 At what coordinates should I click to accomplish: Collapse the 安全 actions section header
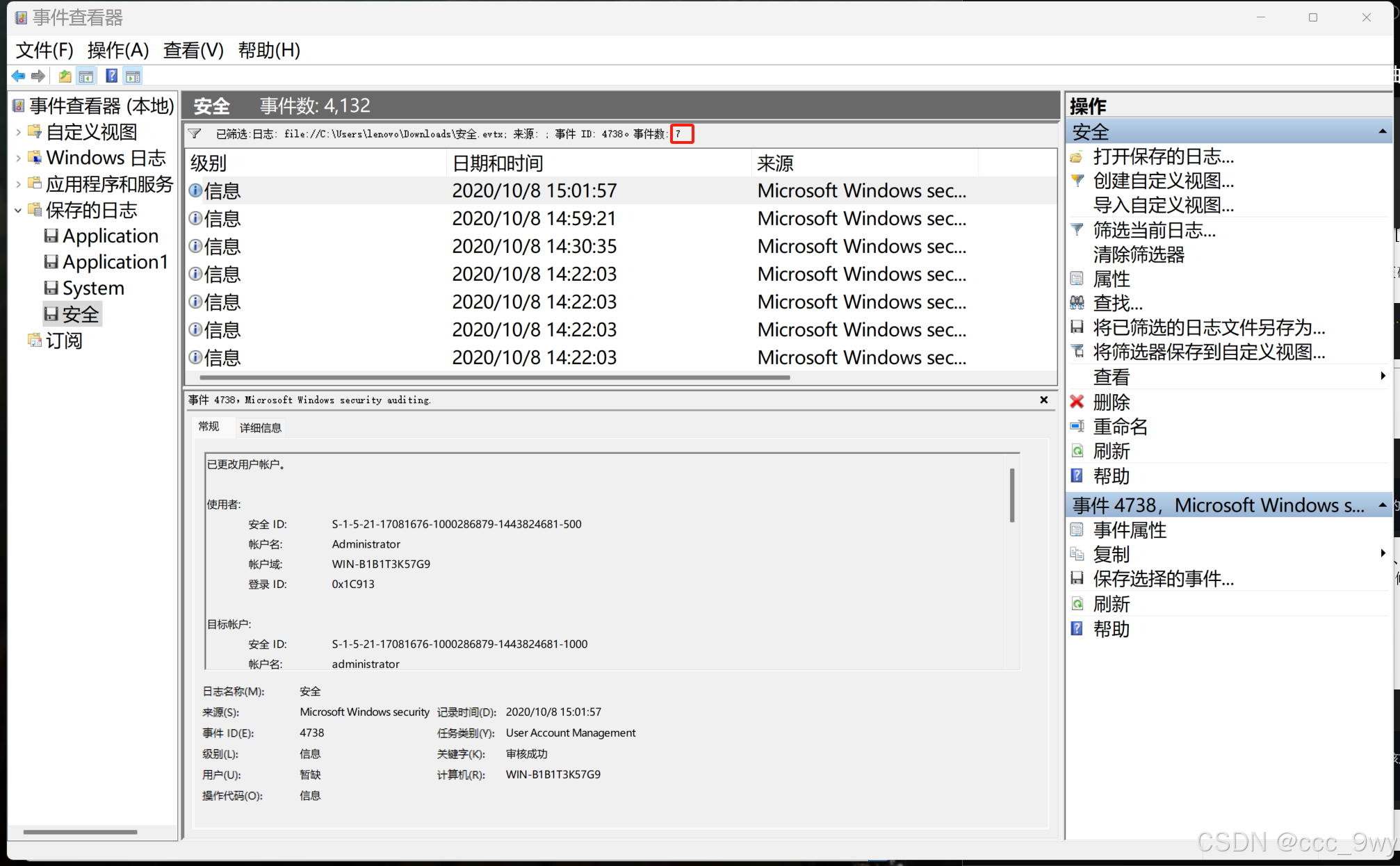pos(1382,131)
